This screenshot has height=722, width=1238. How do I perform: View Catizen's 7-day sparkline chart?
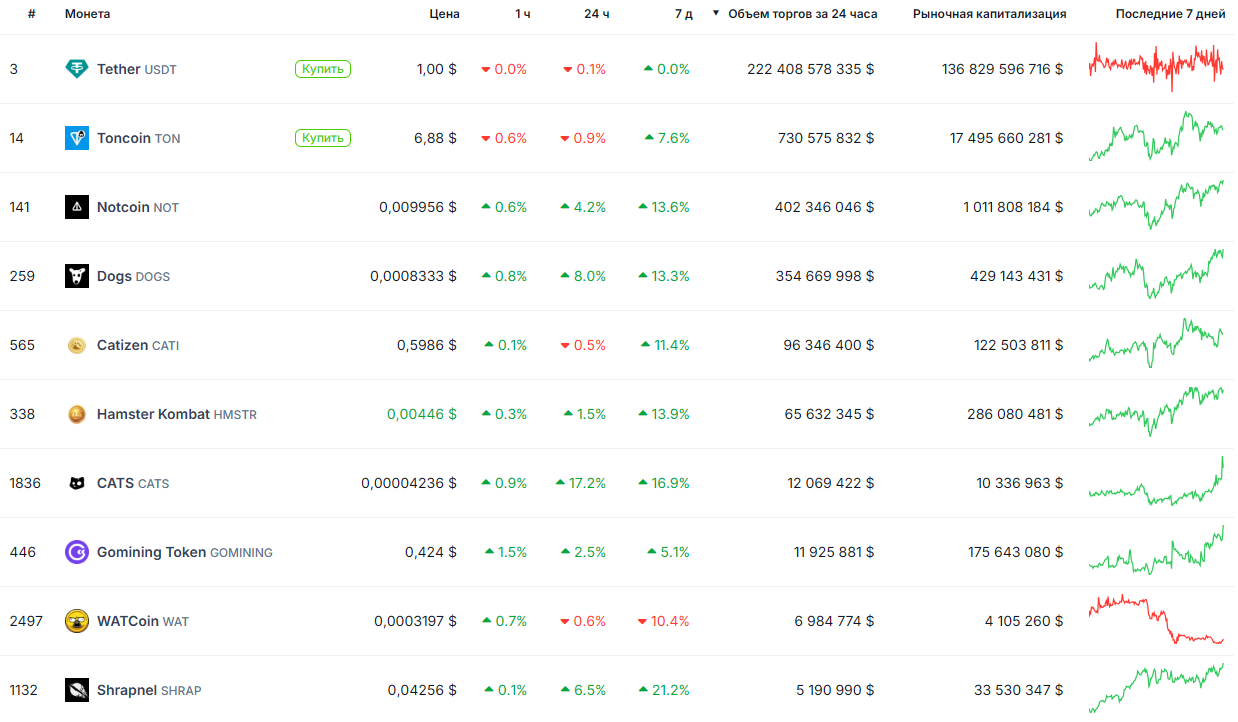pyautogui.click(x=1156, y=342)
